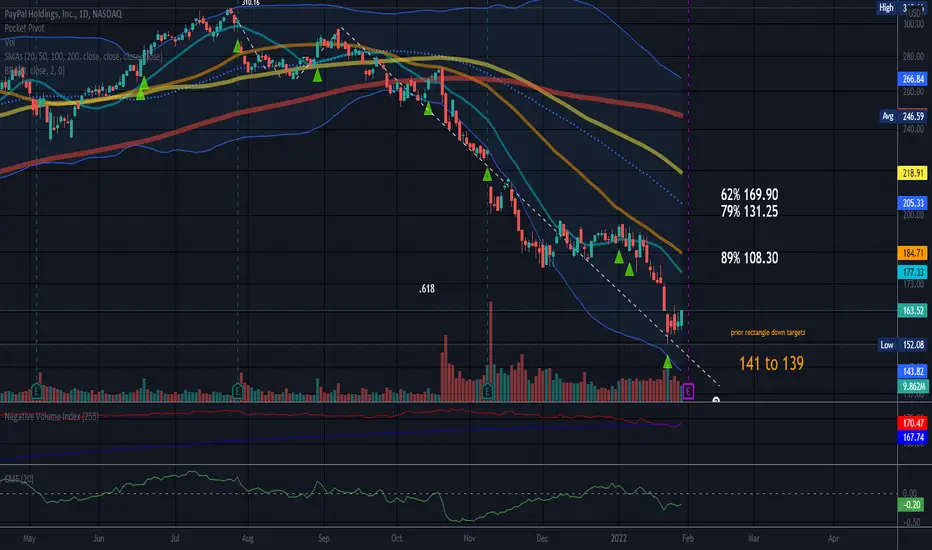Click the USD currency label
This screenshot has height=550, width=932.
pos(915,13)
